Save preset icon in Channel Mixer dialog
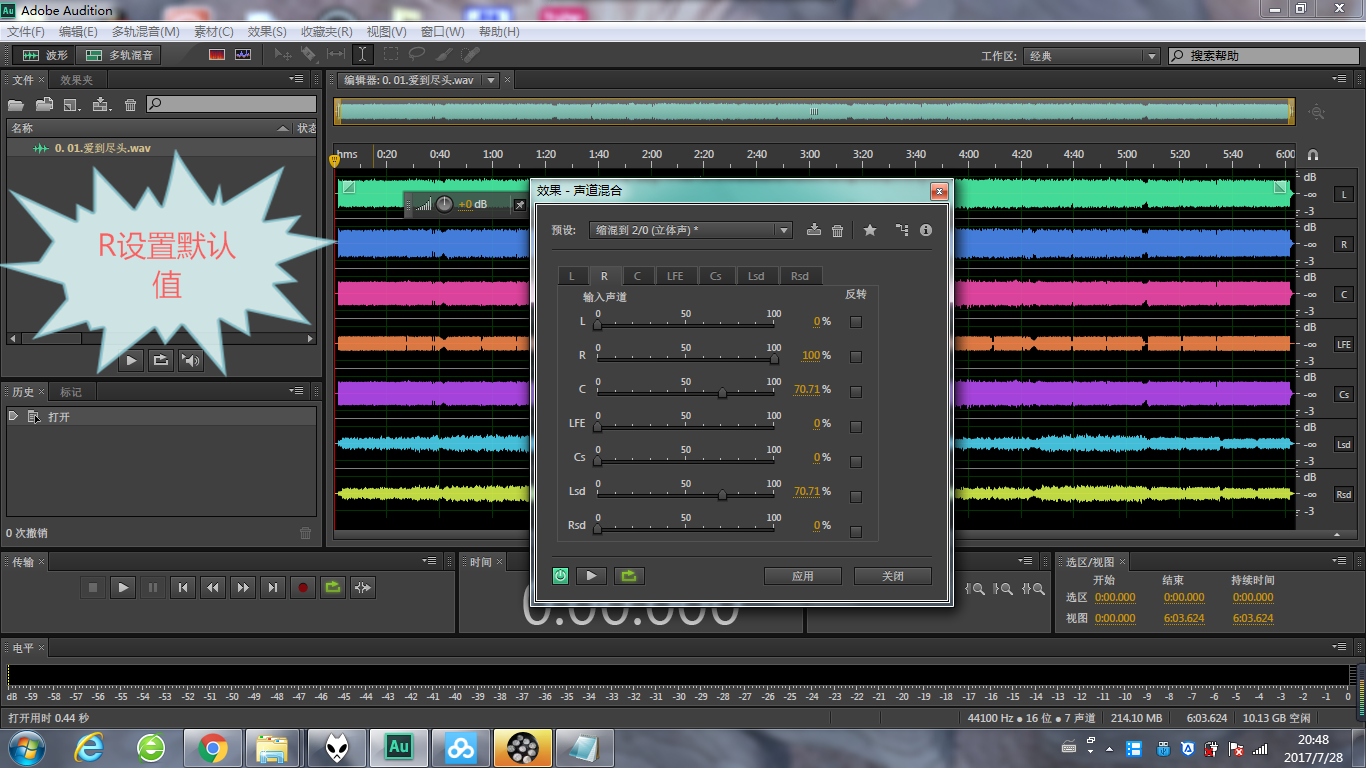 pyautogui.click(x=814, y=230)
